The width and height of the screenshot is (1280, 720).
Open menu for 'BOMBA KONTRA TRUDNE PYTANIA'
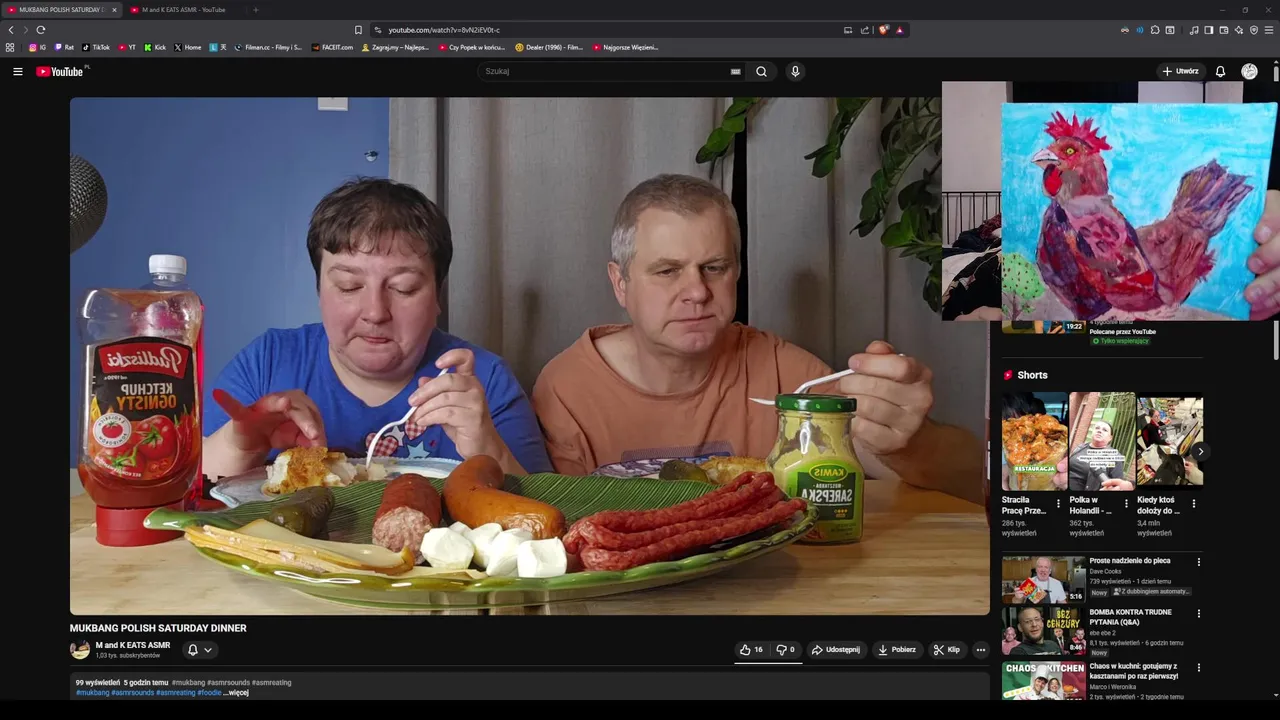(1198, 613)
